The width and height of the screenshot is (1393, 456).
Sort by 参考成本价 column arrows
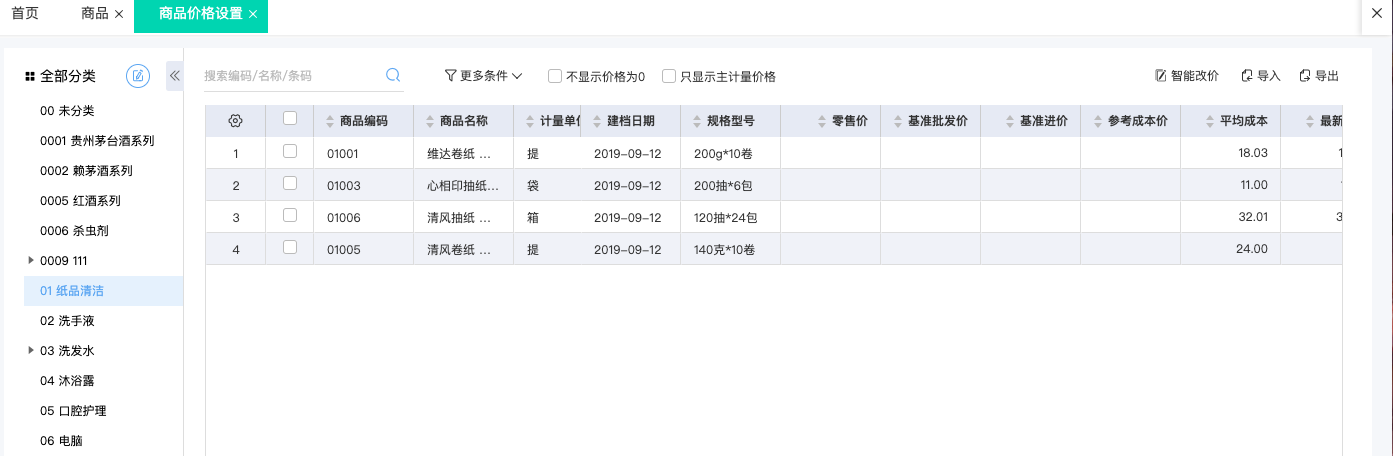pos(1099,122)
